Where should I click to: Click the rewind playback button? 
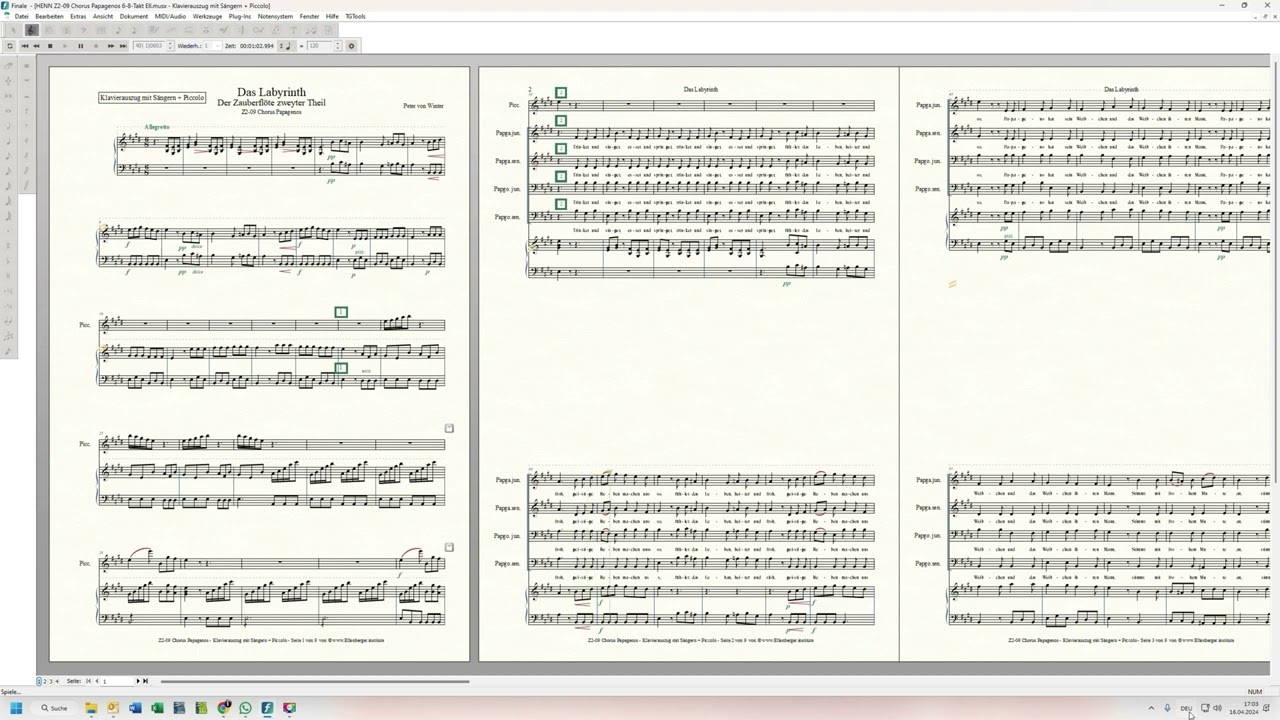coord(37,46)
